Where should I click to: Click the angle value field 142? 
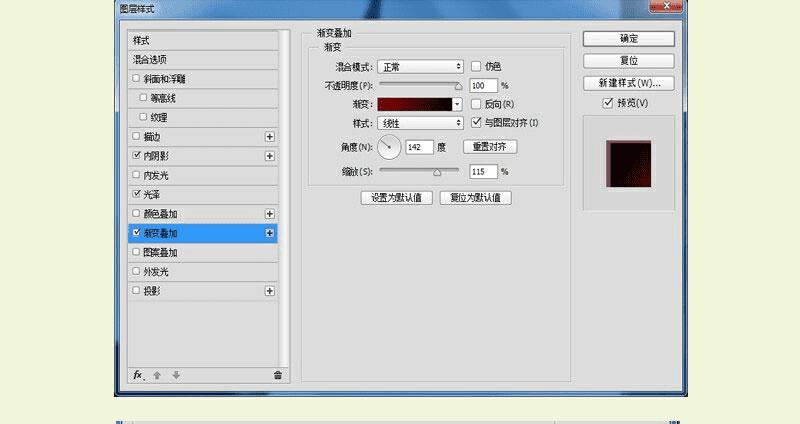pyautogui.click(x=419, y=147)
